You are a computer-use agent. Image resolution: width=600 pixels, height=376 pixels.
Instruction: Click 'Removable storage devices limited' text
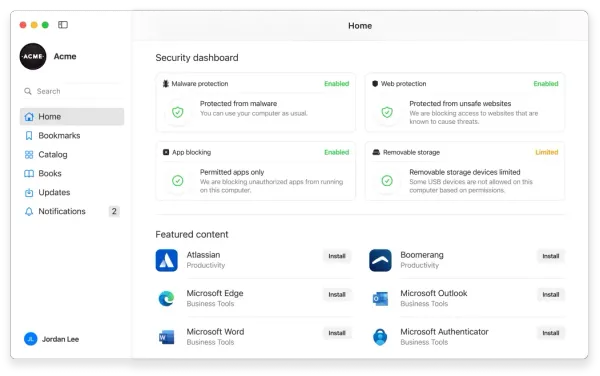coord(465,172)
